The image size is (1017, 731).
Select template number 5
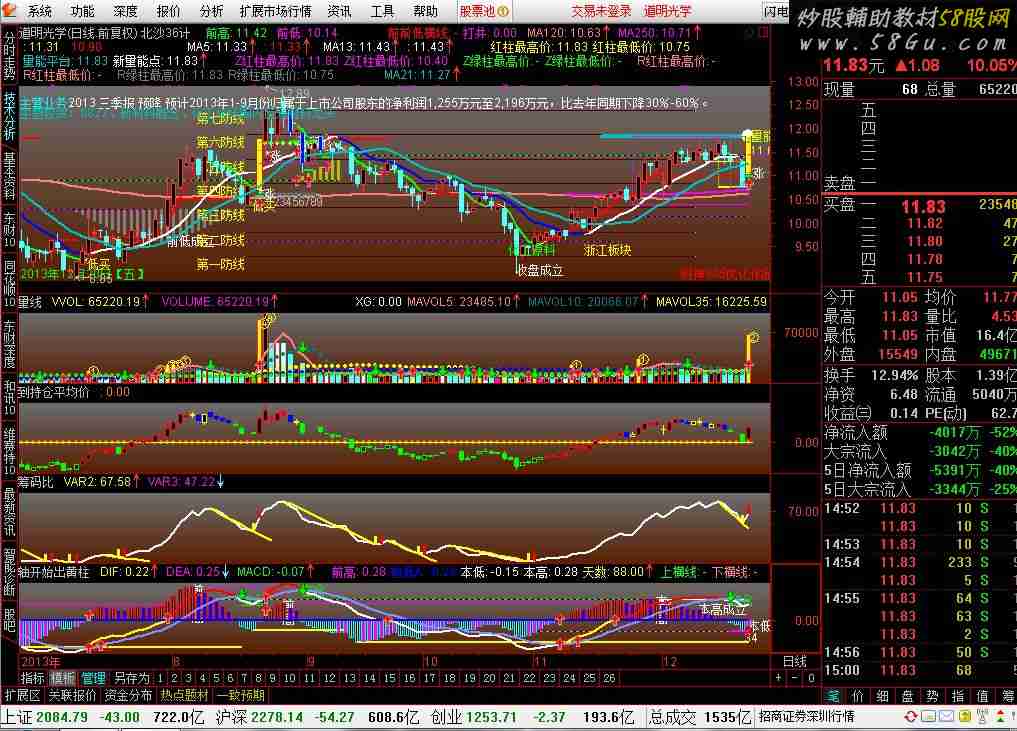coord(216,678)
